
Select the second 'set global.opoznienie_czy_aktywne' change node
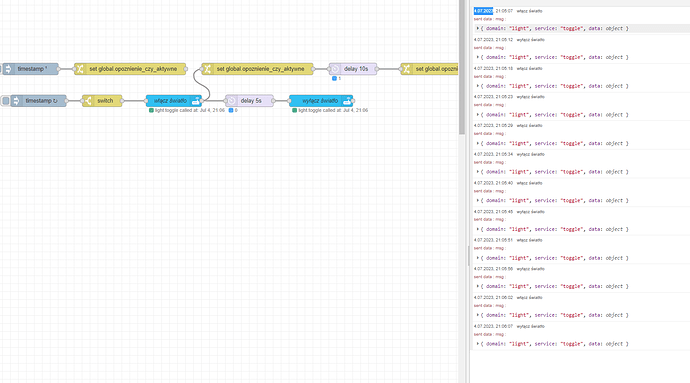pyautogui.click(x=257, y=69)
